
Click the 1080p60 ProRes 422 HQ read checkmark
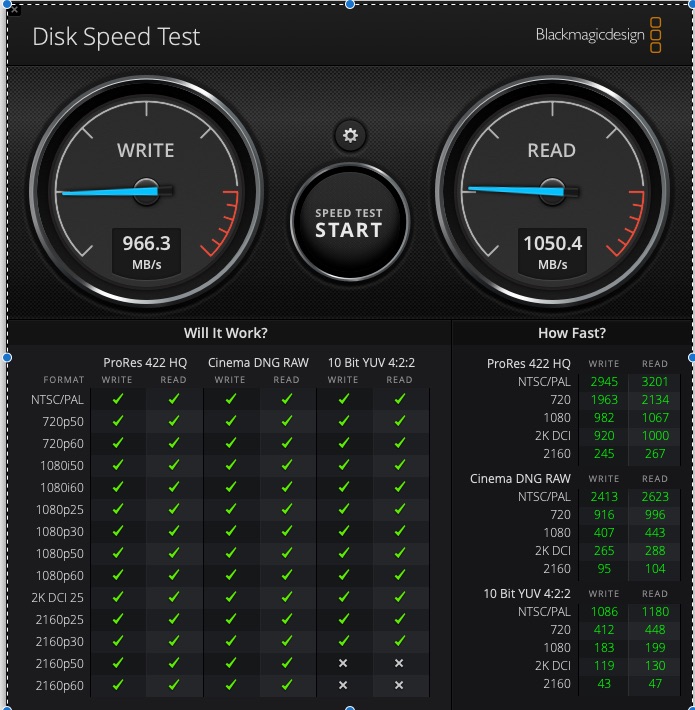(x=173, y=575)
